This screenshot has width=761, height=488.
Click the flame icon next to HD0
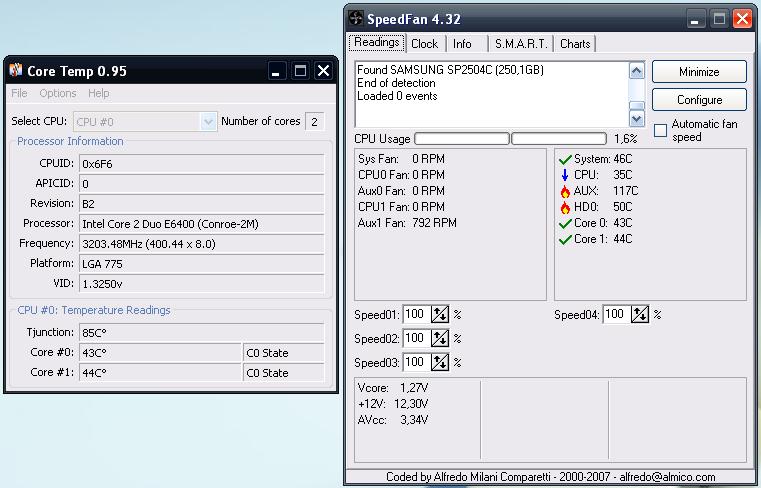click(x=565, y=207)
